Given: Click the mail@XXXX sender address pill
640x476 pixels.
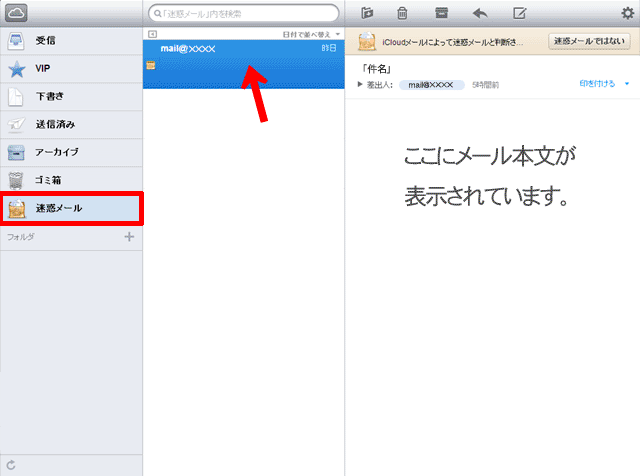Looking at the screenshot, I should click(431, 85).
